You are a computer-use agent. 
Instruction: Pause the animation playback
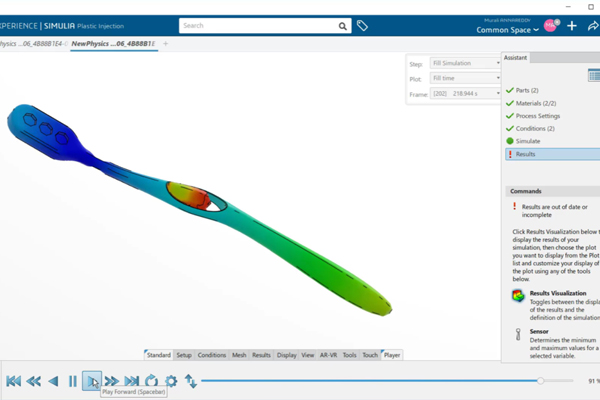click(x=72, y=381)
